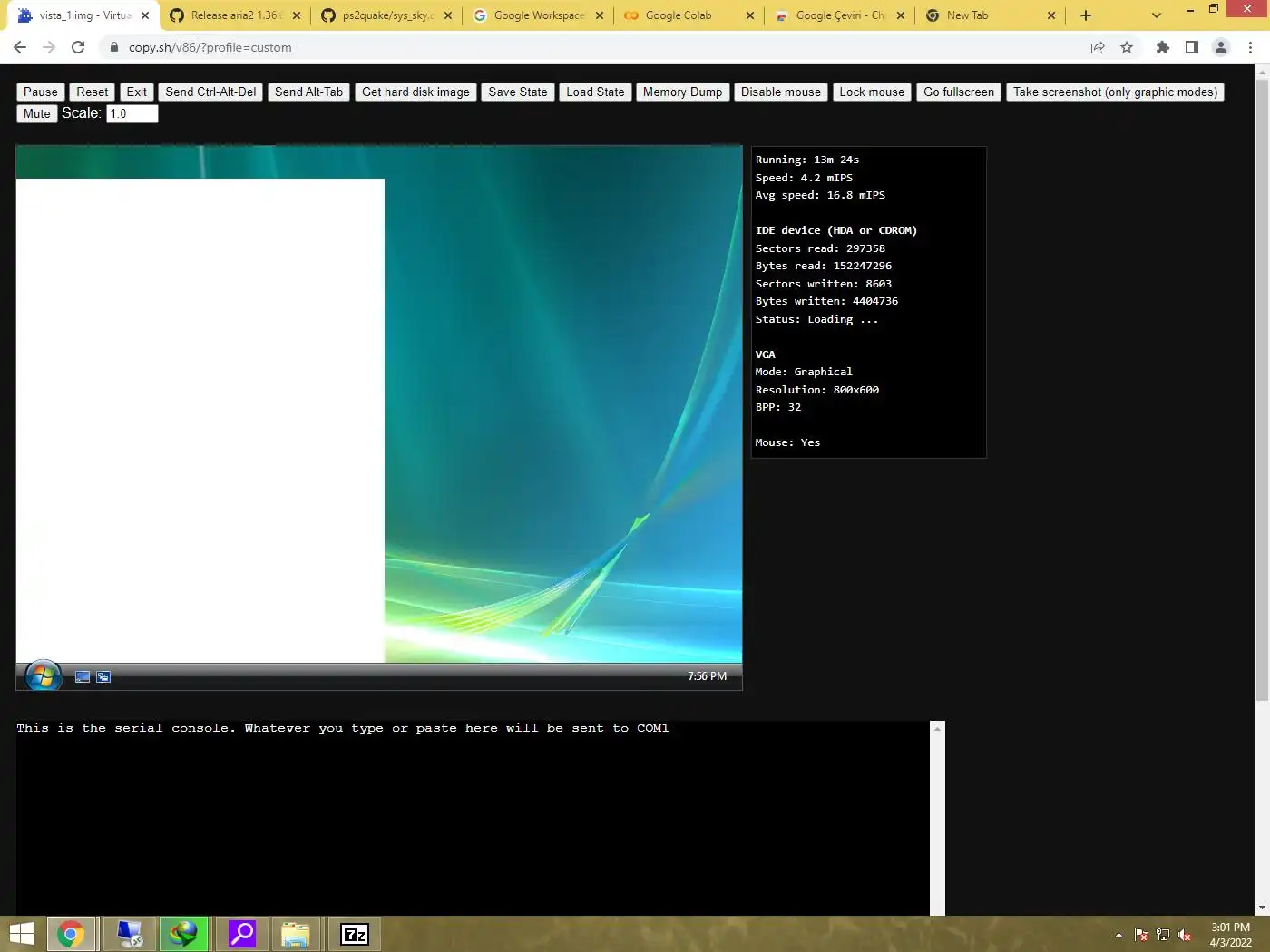Click the serial console scrollbar up arrow

pos(938,728)
